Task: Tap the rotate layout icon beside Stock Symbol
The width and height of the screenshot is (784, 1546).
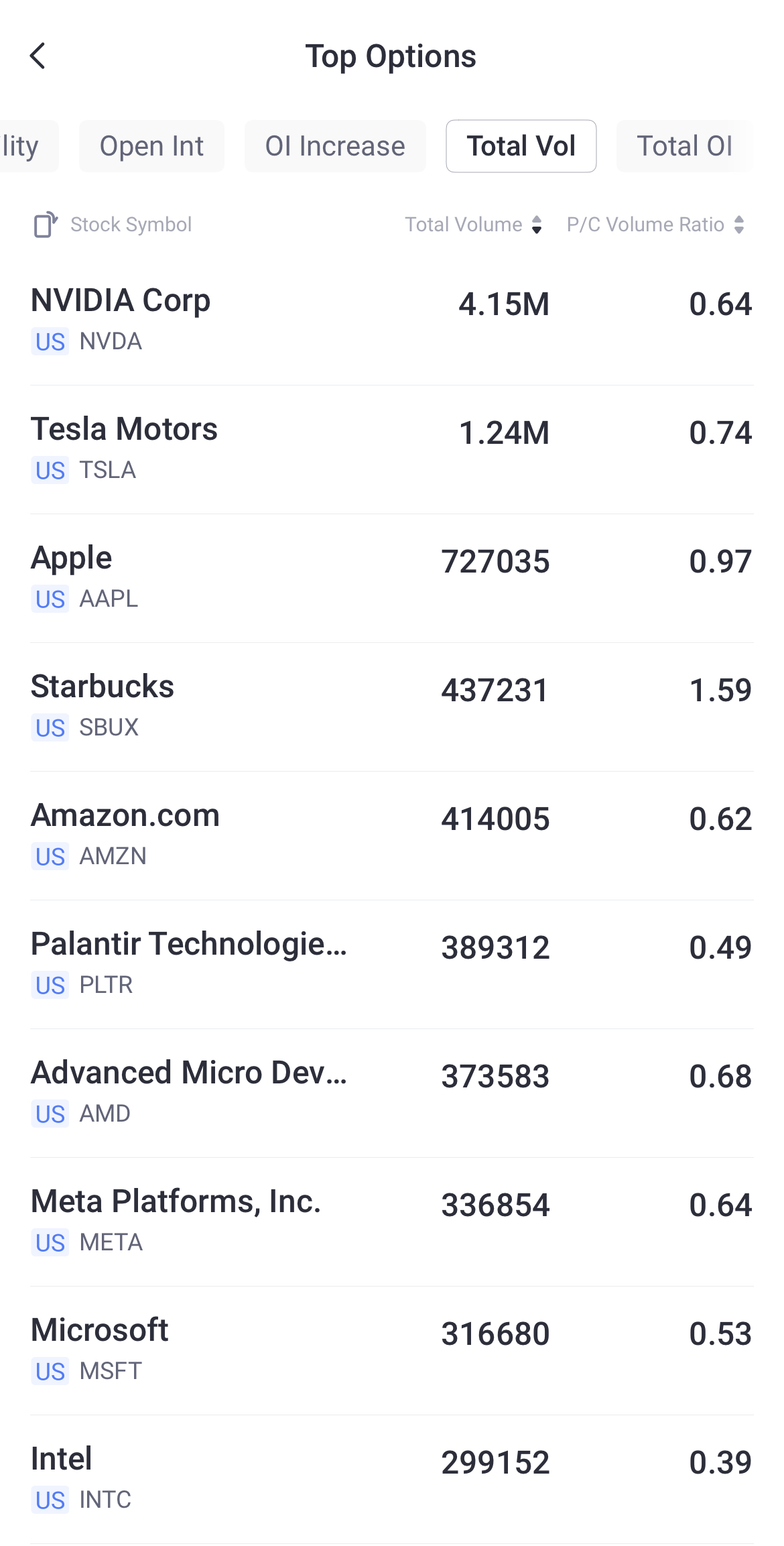Action: [46, 225]
